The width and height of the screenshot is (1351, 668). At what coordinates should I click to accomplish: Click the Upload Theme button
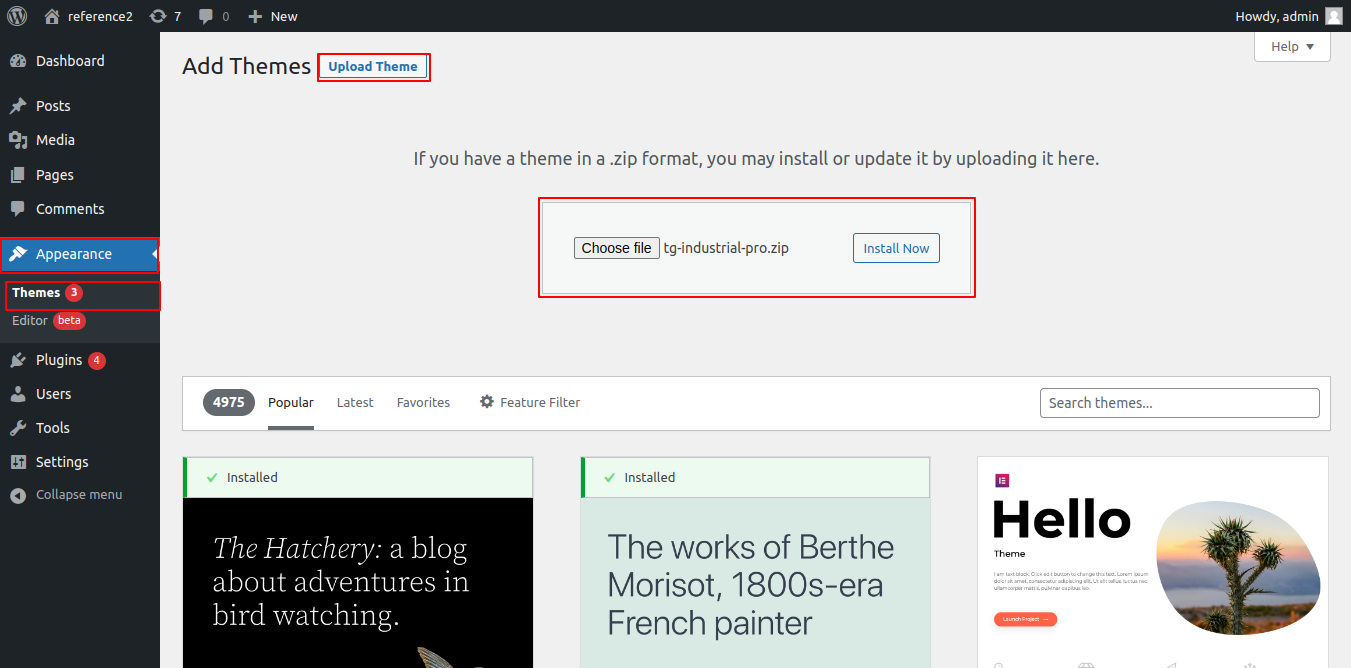pyautogui.click(x=373, y=67)
